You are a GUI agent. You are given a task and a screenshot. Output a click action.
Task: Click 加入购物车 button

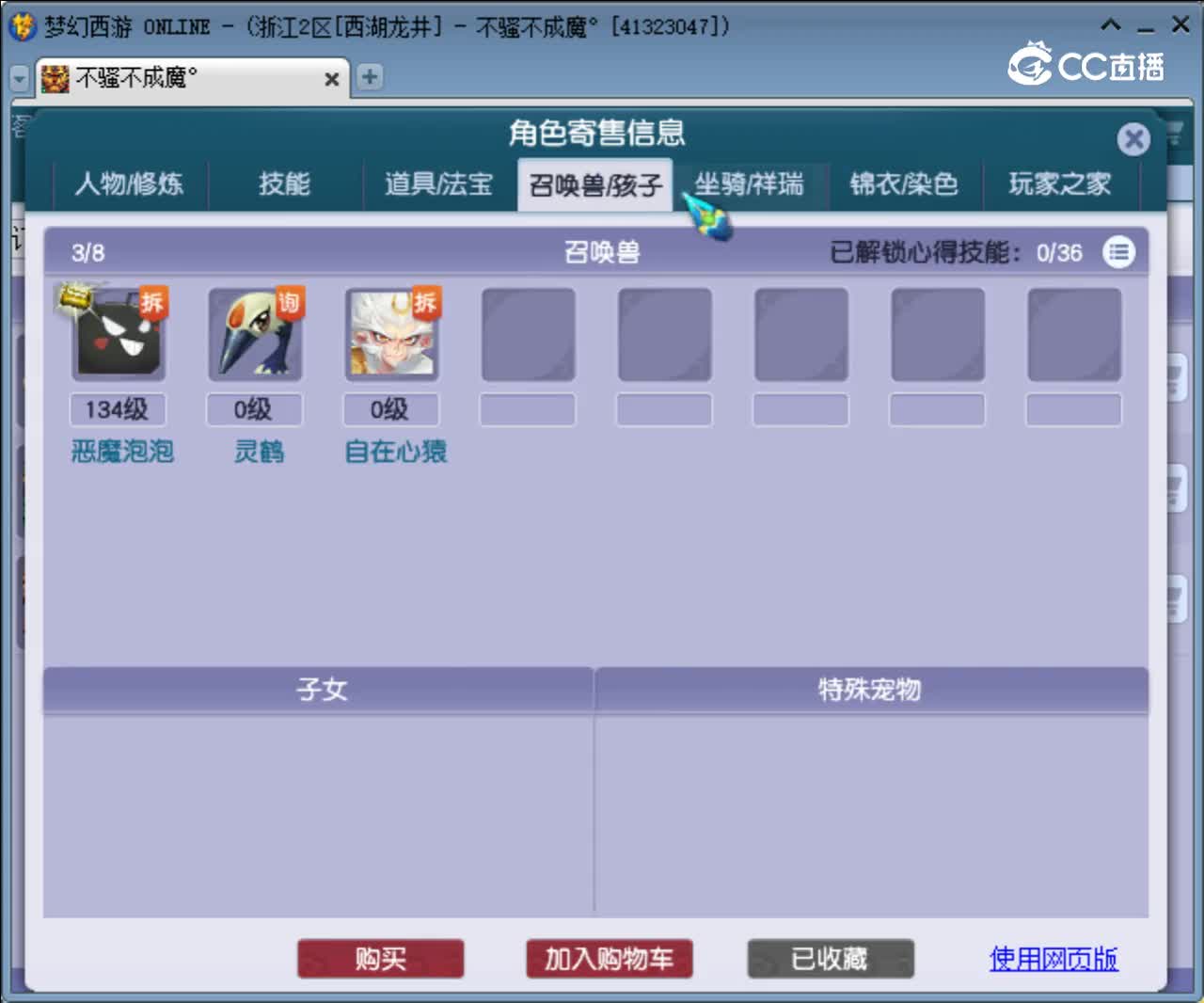click(x=610, y=959)
